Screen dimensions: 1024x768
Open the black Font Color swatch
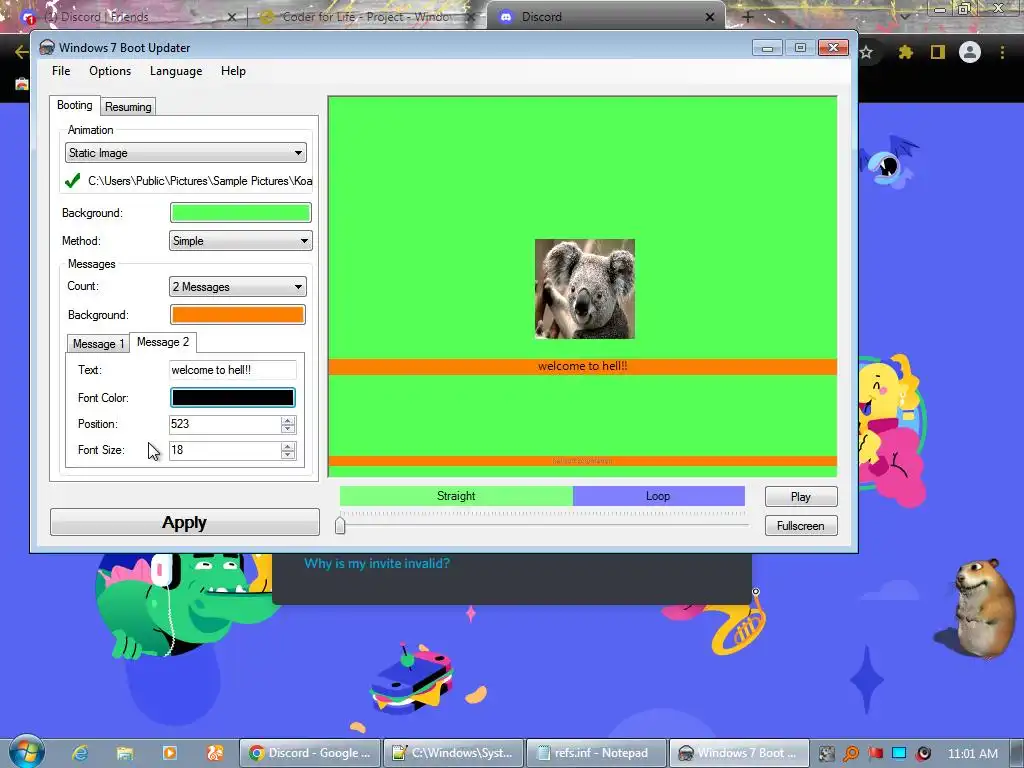click(x=232, y=398)
